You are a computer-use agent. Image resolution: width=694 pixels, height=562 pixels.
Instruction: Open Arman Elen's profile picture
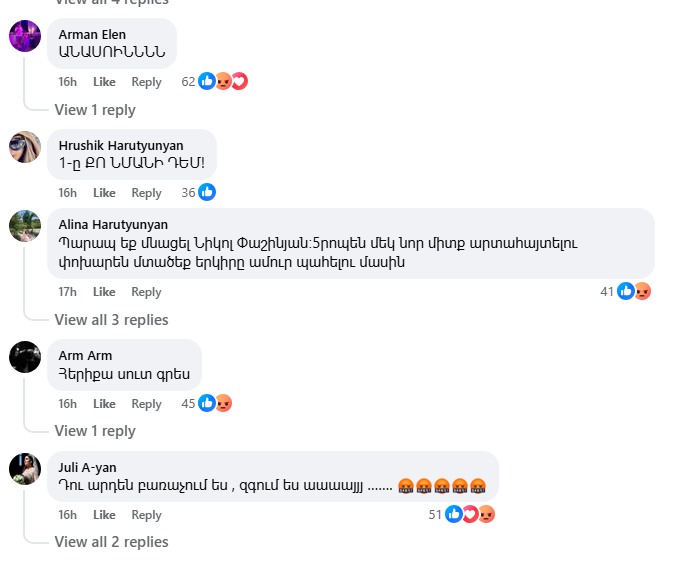click(x=25, y=36)
